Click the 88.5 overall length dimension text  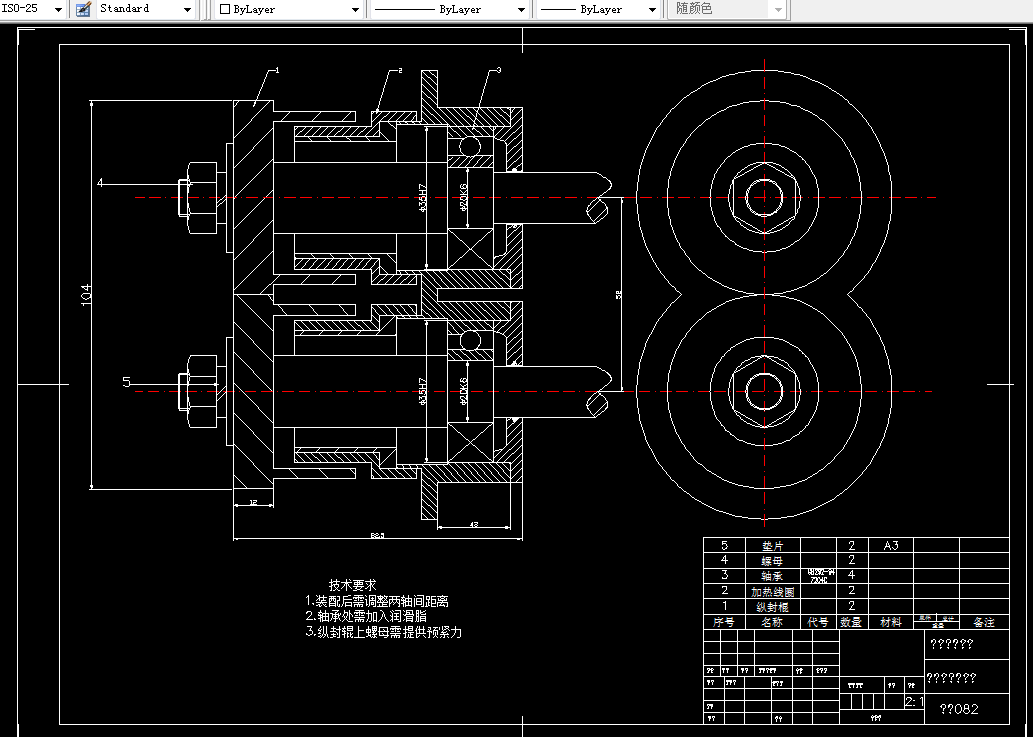377,535
